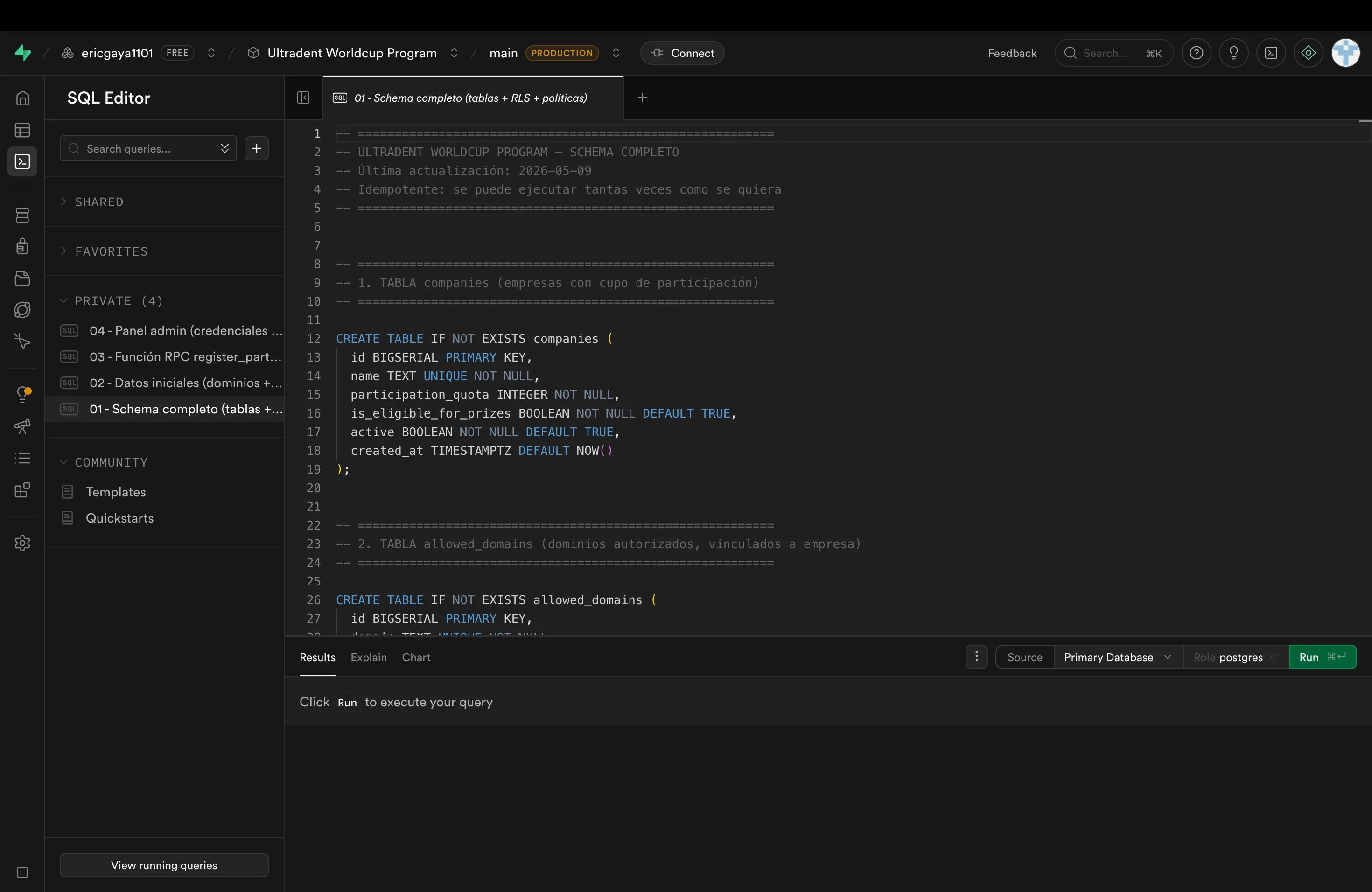Click the organization icon beside ericgaya1101
This screenshot has height=892, width=1372.
click(68, 53)
